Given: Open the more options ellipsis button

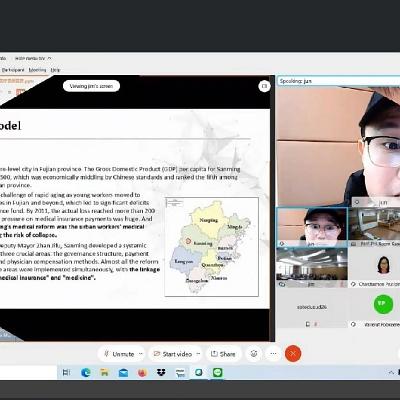Looking at the screenshot, I should 273,354.
